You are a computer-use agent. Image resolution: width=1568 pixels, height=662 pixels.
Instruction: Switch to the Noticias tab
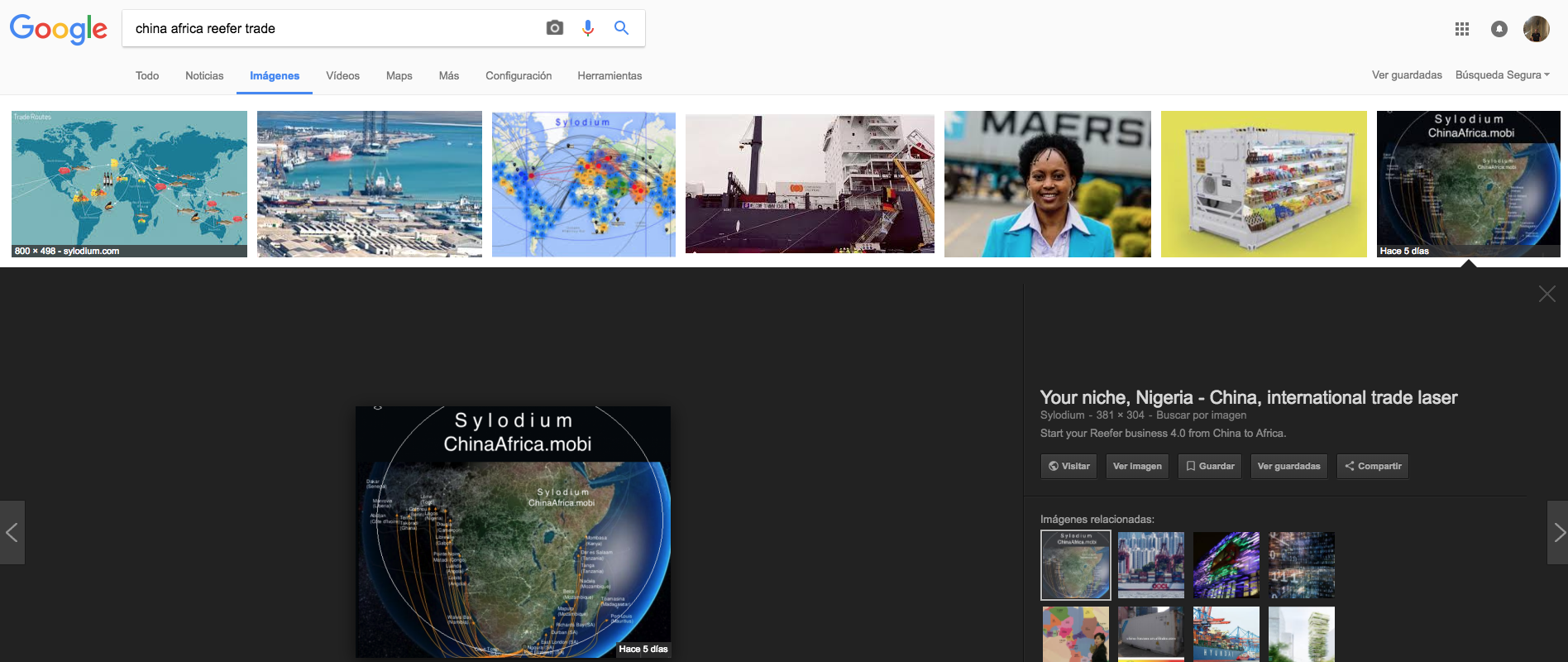click(204, 75)
